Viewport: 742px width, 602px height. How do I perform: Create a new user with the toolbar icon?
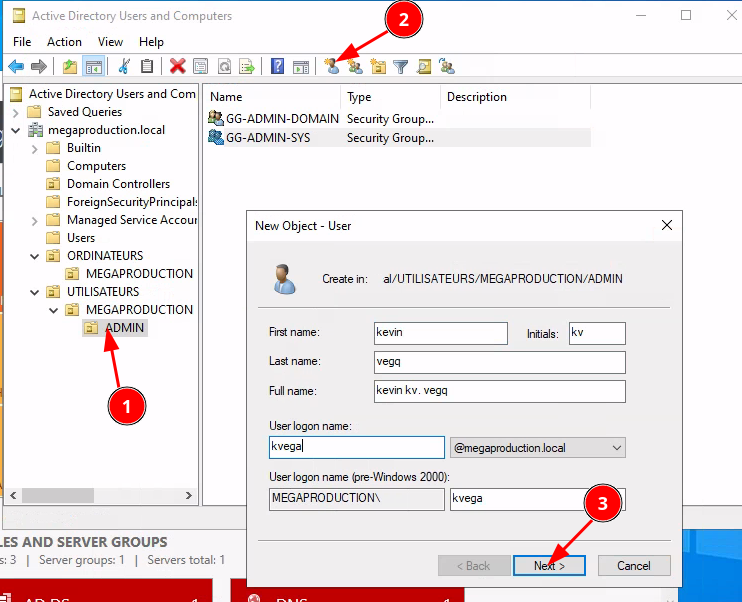(332, 67)
